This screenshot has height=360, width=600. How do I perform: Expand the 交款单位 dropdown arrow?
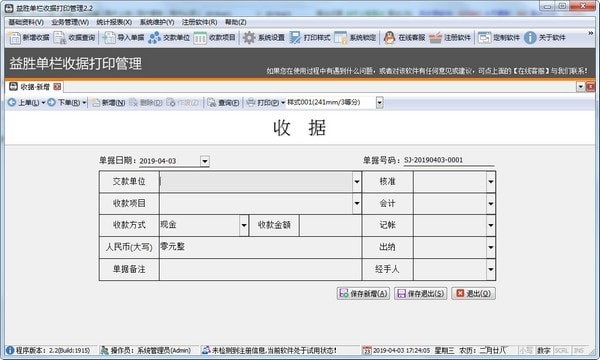[x=357, y=181]
